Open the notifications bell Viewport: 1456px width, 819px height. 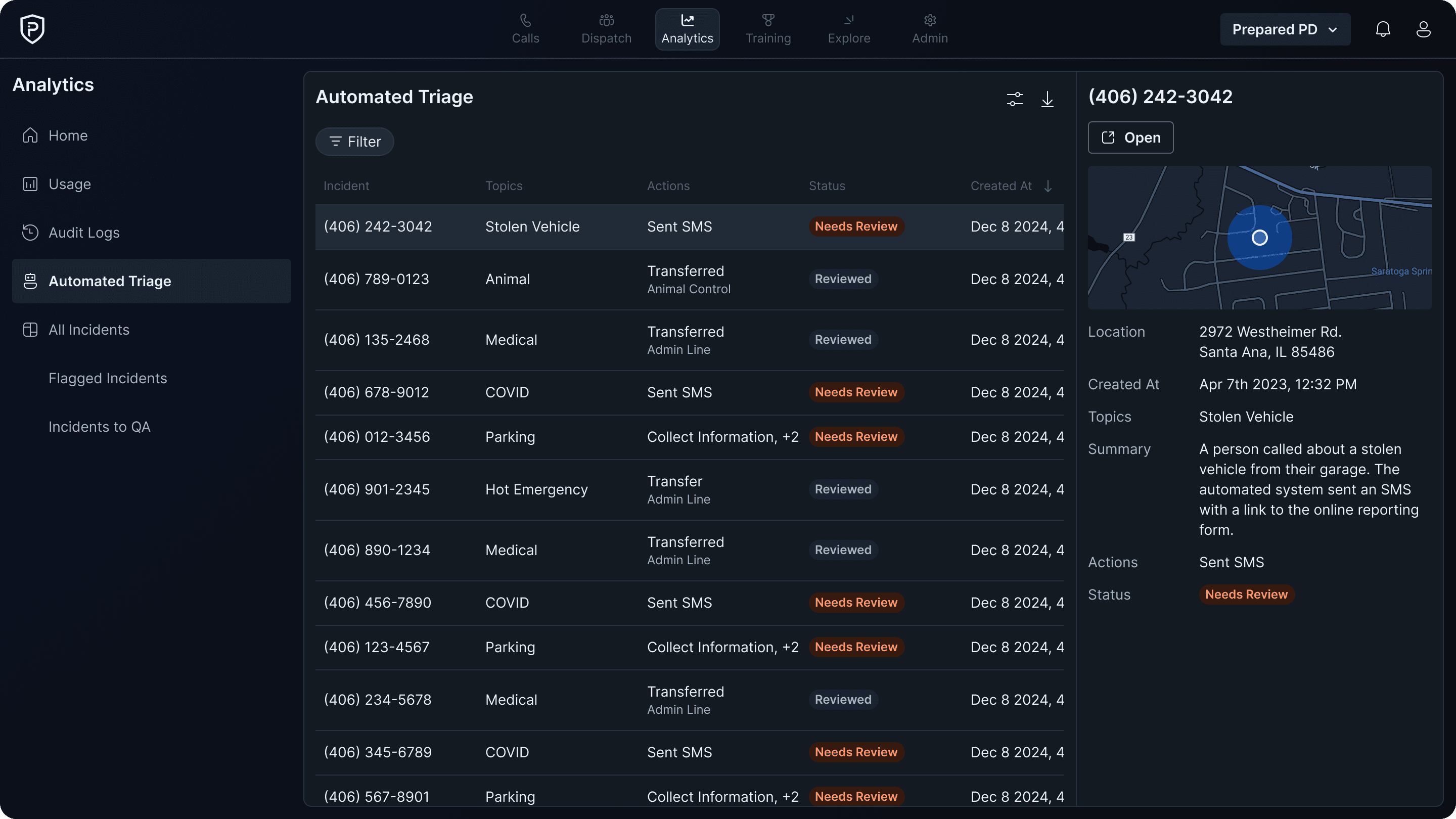(x=1383, y=29)
